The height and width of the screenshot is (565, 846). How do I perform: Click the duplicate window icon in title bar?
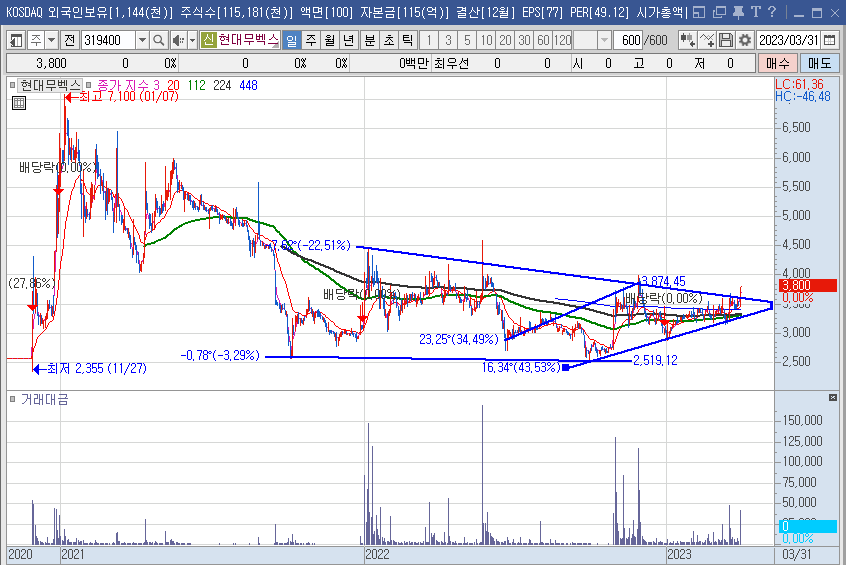[x=719, y=12]
